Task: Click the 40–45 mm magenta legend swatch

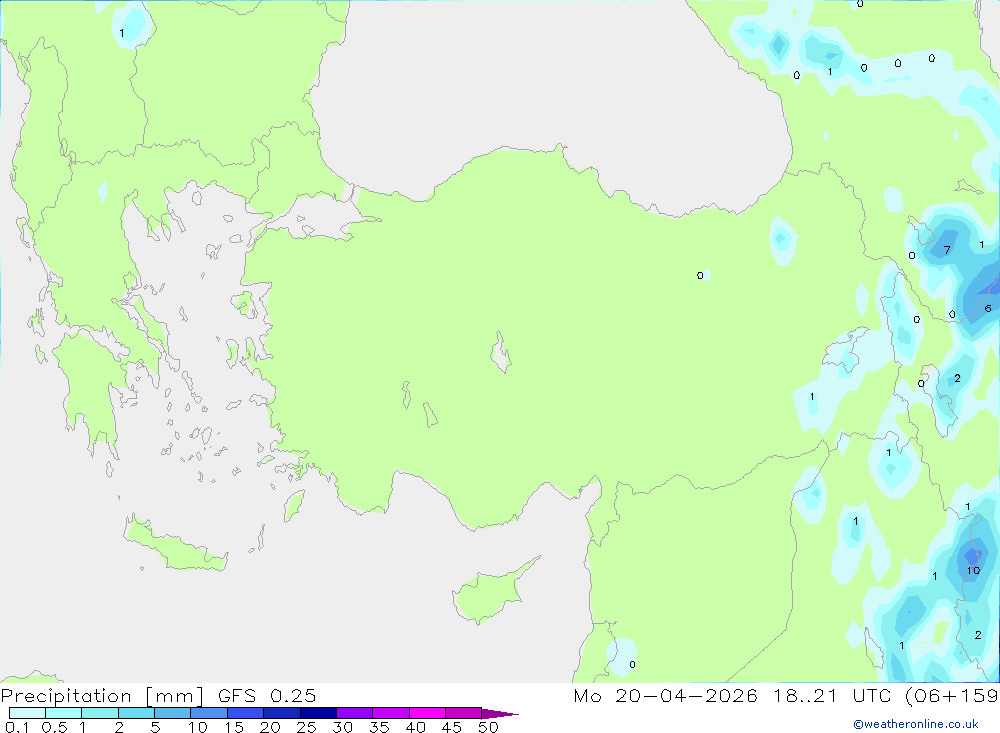Action: [x=427, y=713]
